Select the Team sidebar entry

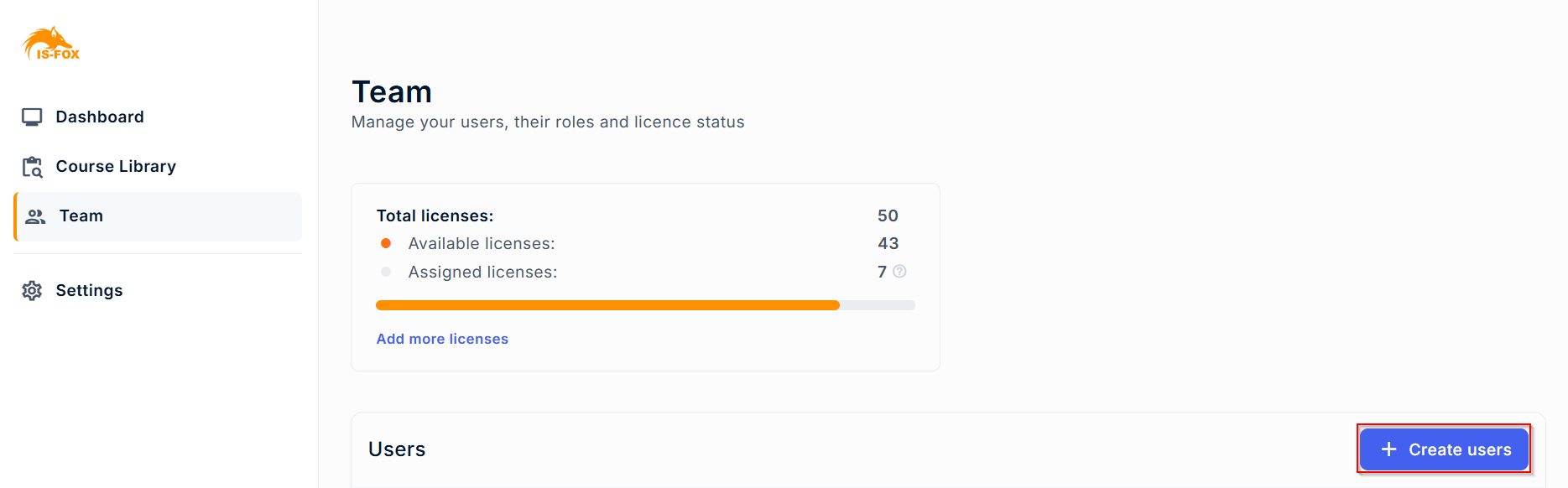tap(81, 216)
